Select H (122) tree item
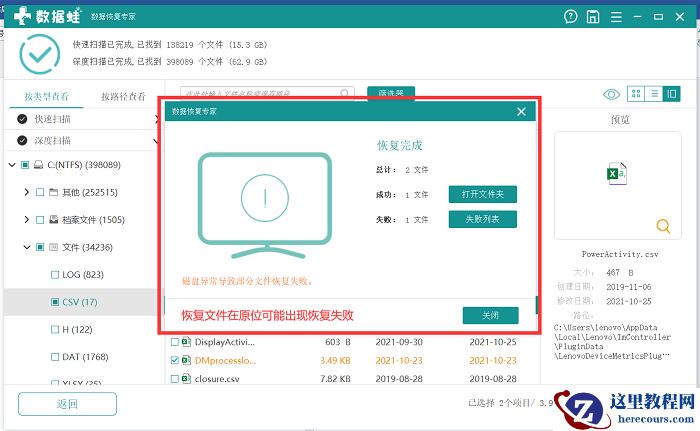Screen dimensions: 700x431 [77, 330]
